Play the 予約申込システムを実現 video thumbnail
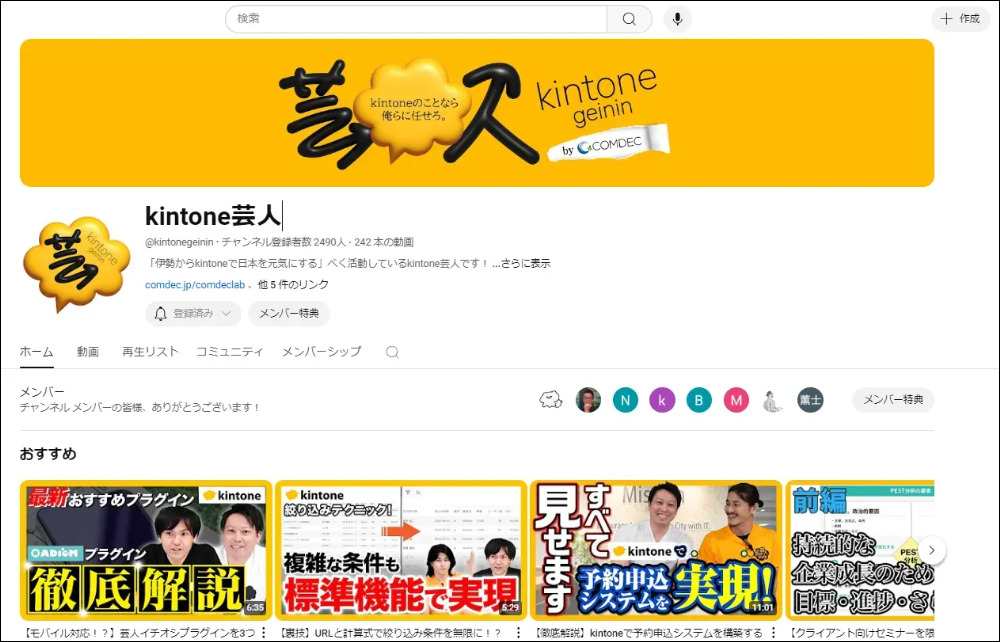 [x=656, y=550]
